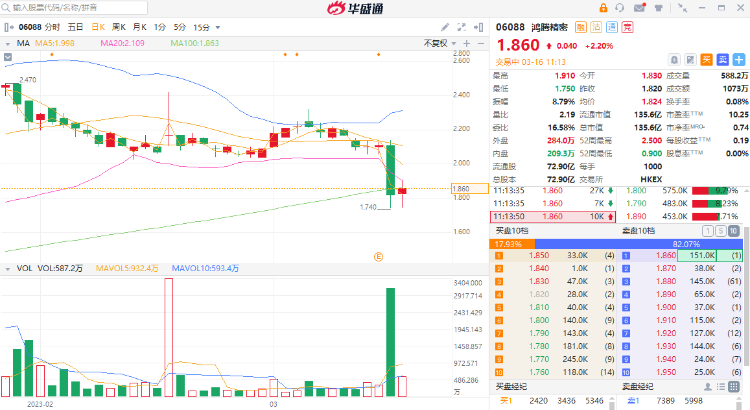
Task: Click the price alert bell icon
Action: coord(674,60)
